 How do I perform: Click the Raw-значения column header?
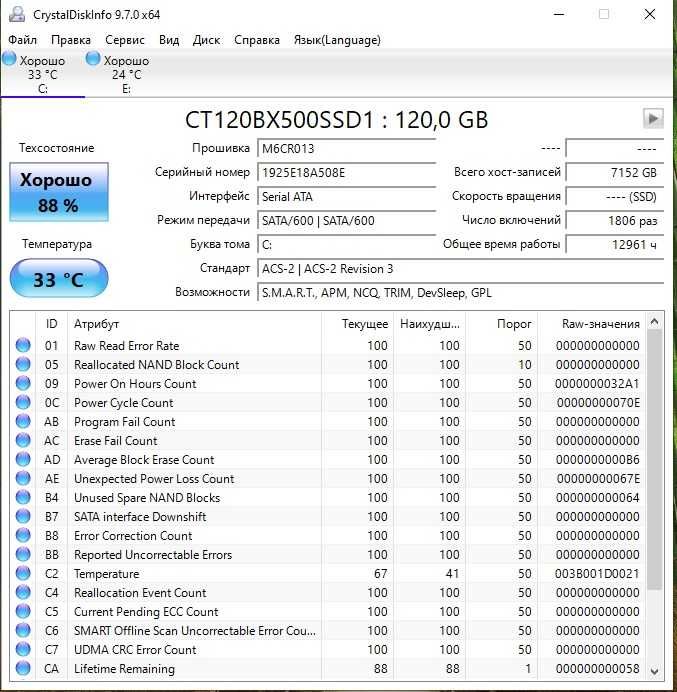[x=590, y=324]
